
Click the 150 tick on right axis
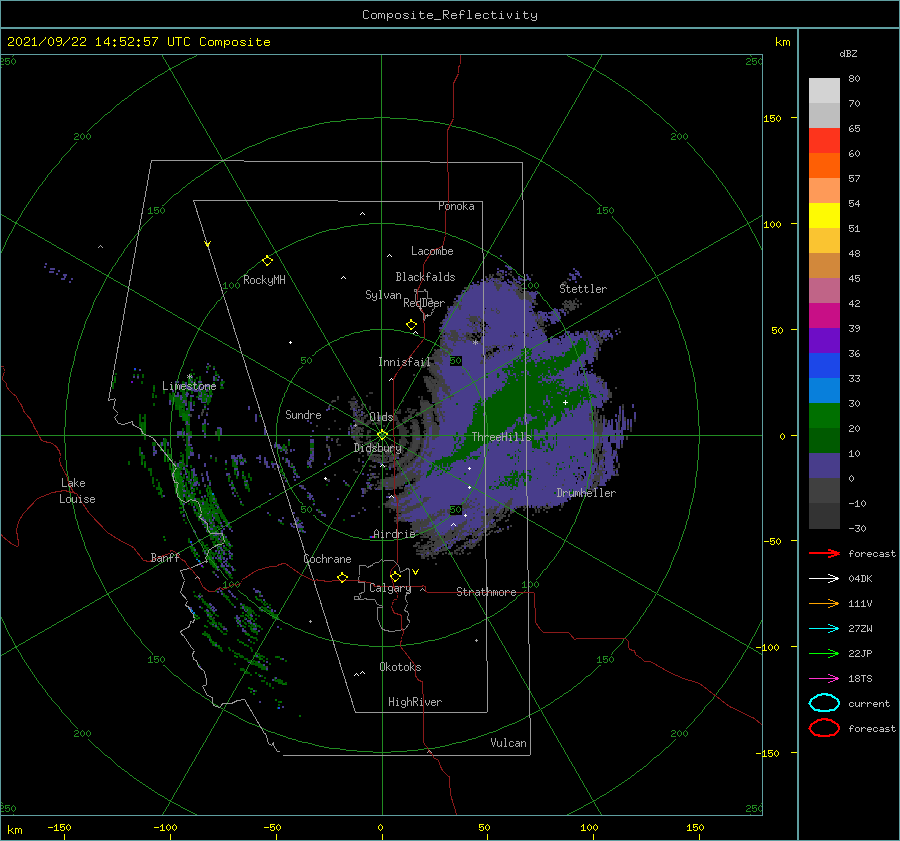(x=772, y=118)
